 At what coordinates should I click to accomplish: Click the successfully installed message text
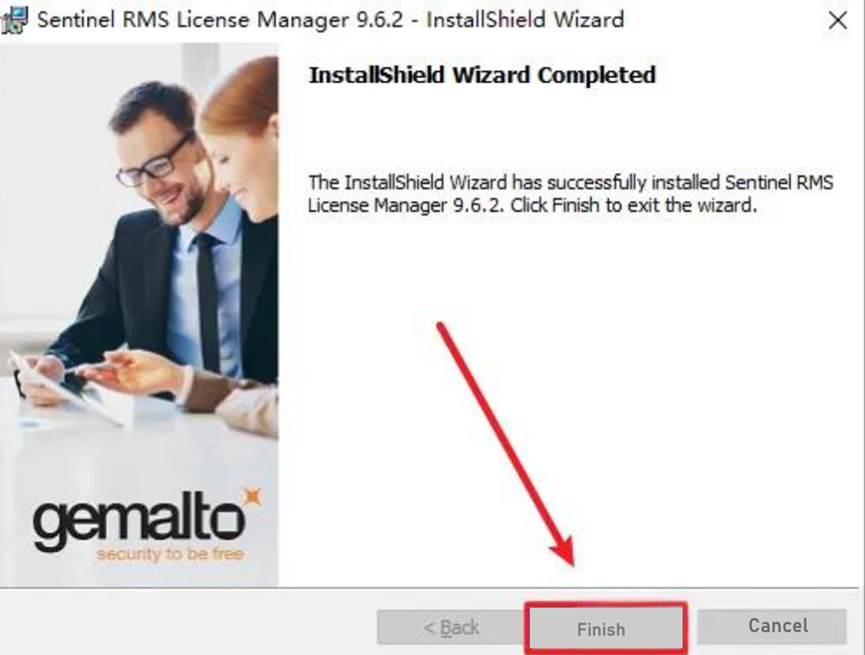pyautogui.click(x=570, y=194)
